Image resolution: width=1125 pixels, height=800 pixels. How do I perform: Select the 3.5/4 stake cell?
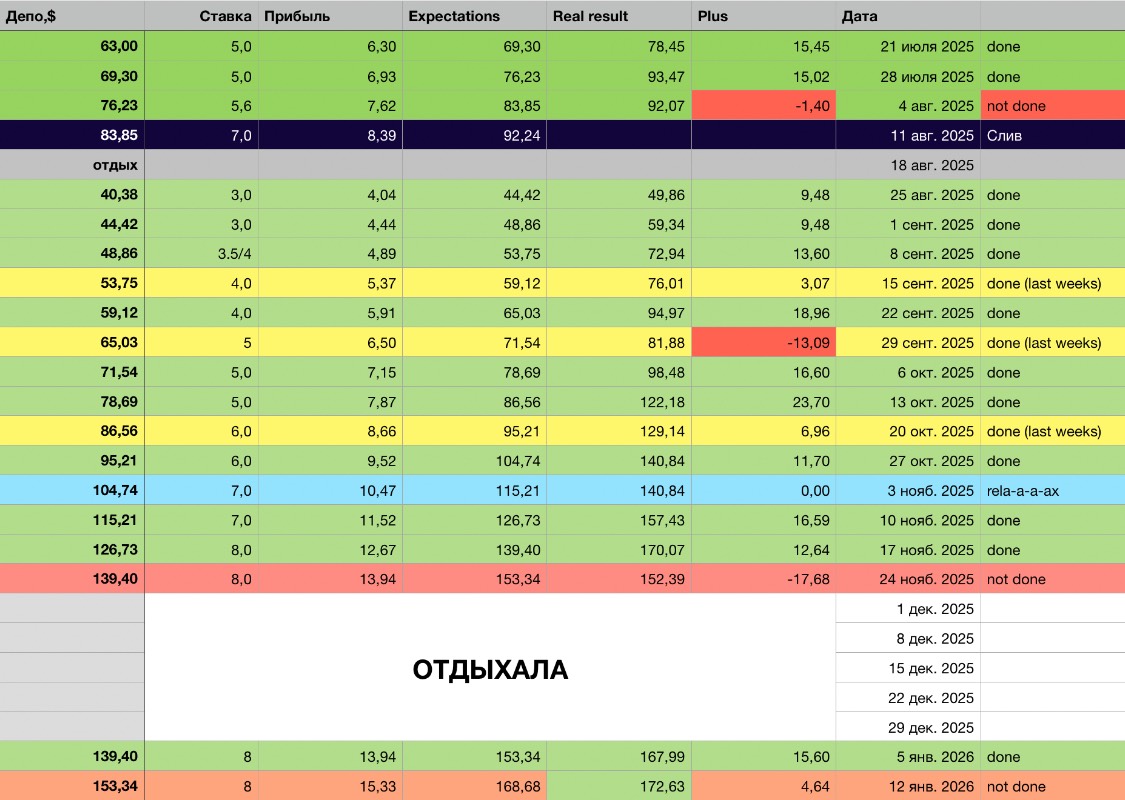pos(201,254)
